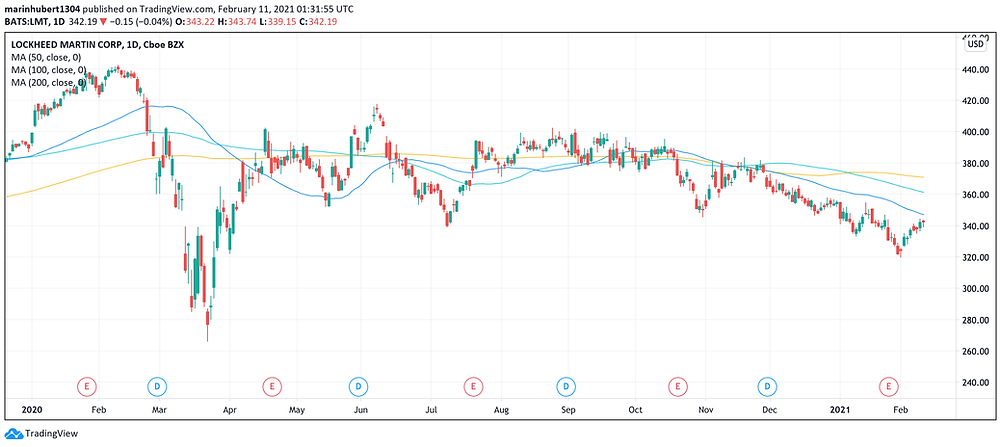
Task: Click the May label on time axis
Action: 296,409
